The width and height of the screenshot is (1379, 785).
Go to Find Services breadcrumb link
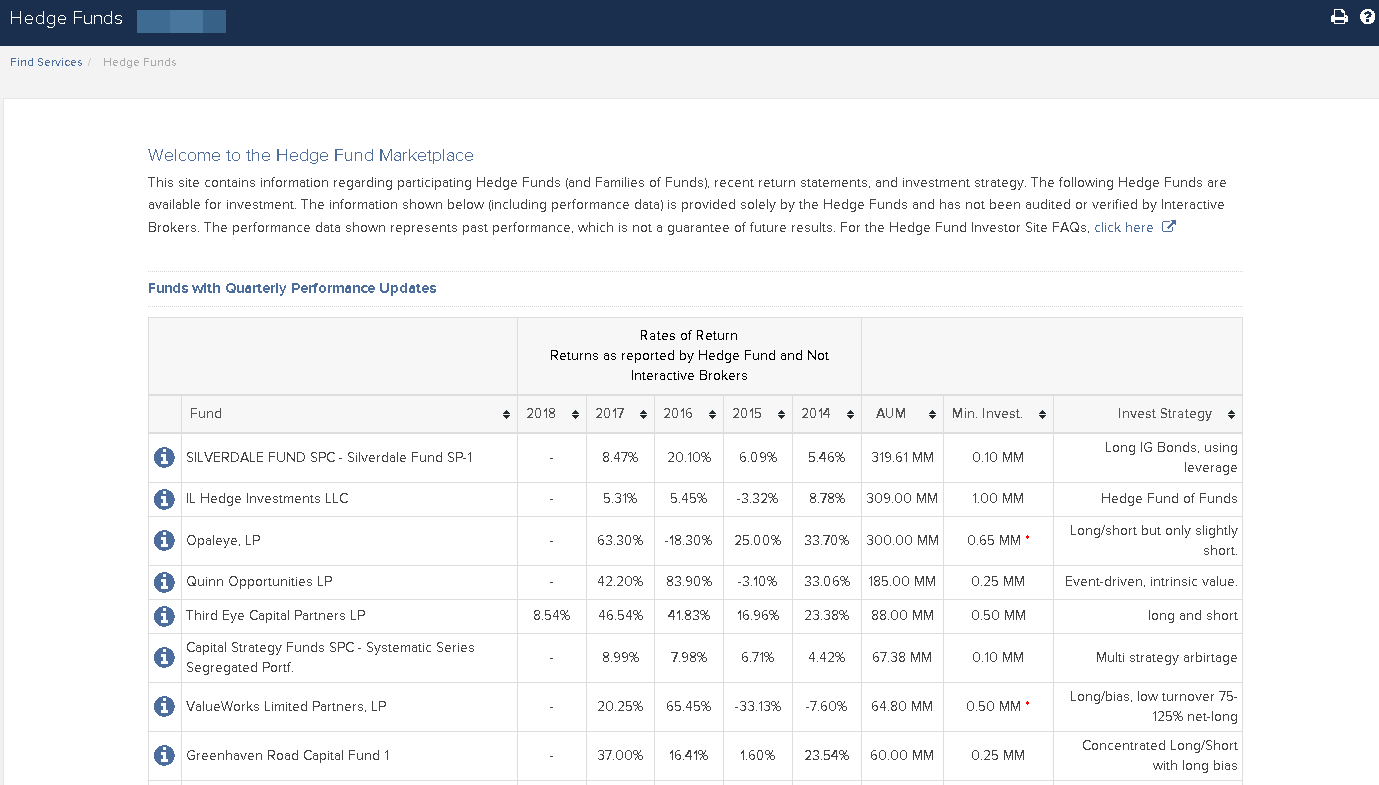coord(46,62)
